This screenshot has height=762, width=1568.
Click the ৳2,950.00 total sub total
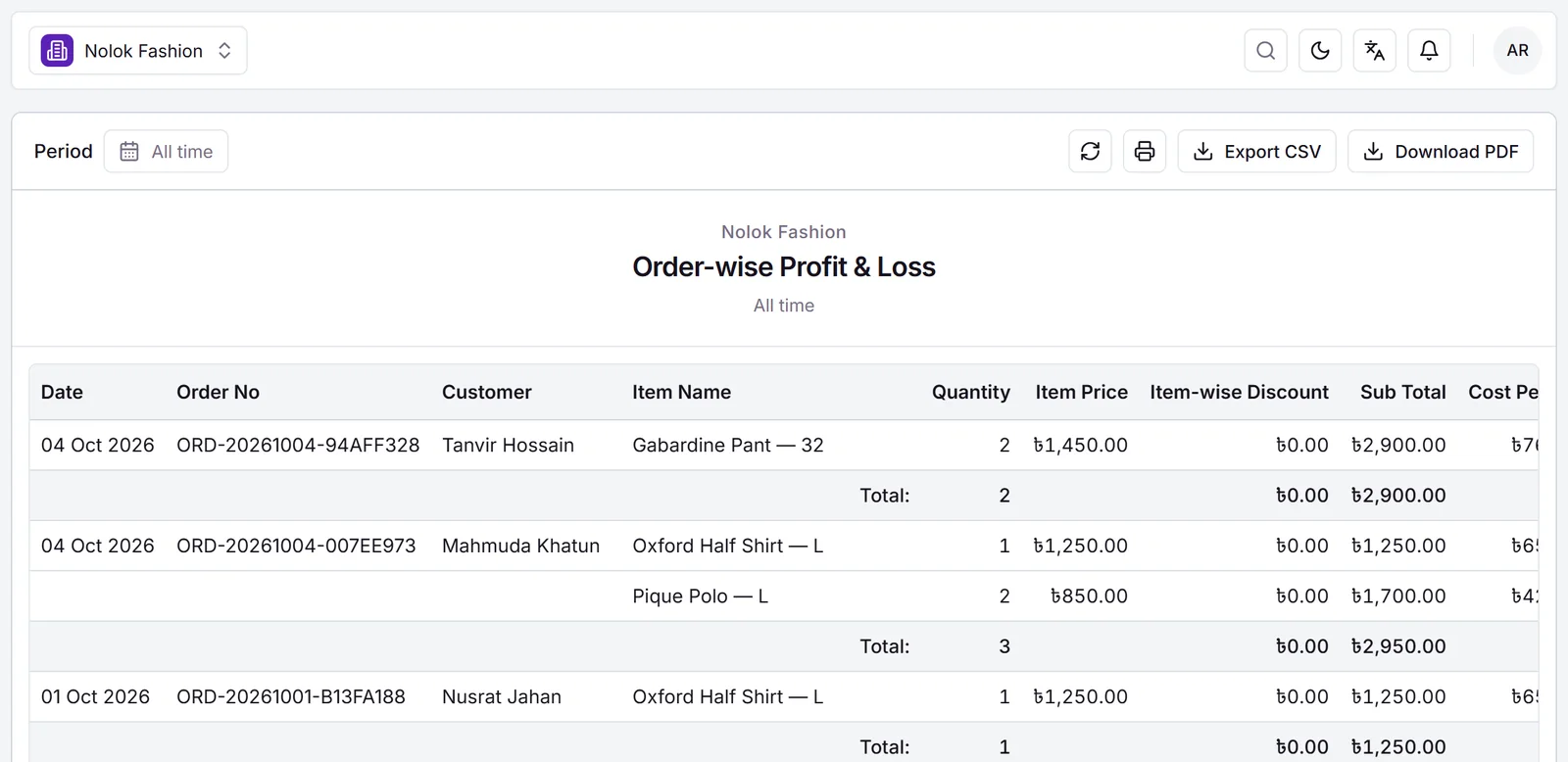1398,647
